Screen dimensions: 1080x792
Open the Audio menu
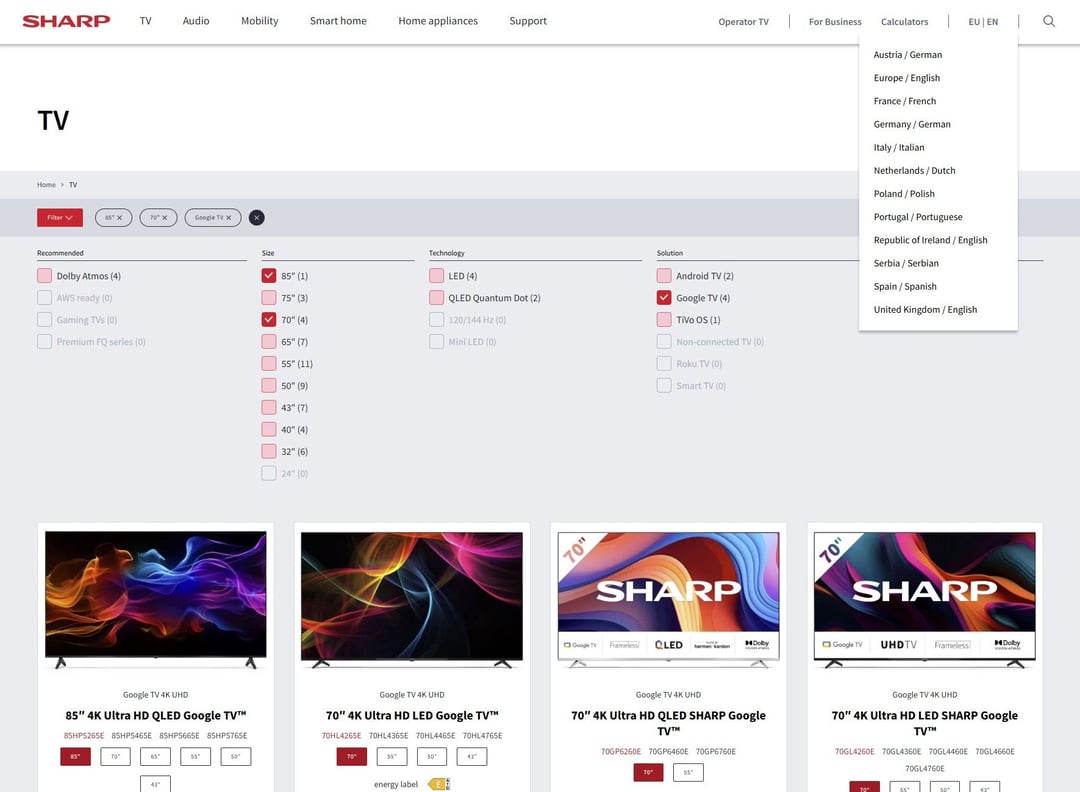[x=196, y=21]
